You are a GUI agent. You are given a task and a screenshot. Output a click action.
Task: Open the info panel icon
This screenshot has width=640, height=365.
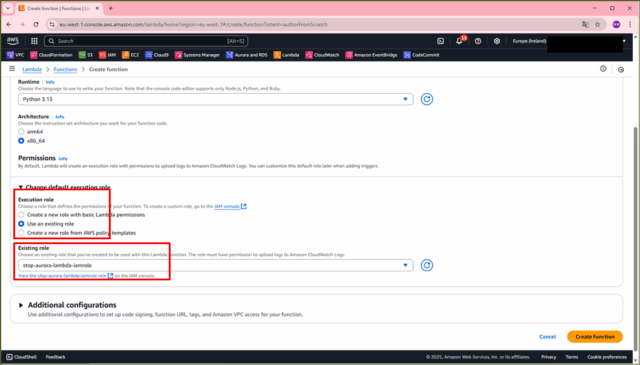[603, 69]
